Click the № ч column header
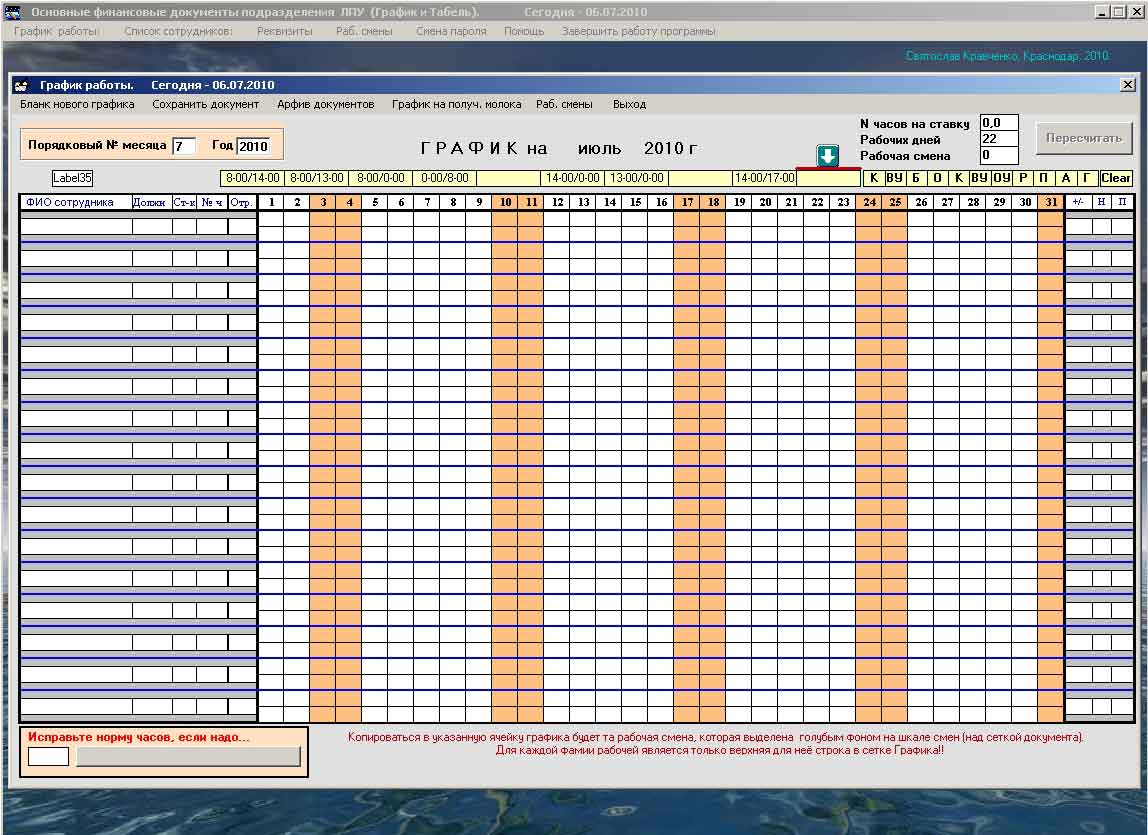The height and width of the screenshot is (835, 1148). (212, 202)
